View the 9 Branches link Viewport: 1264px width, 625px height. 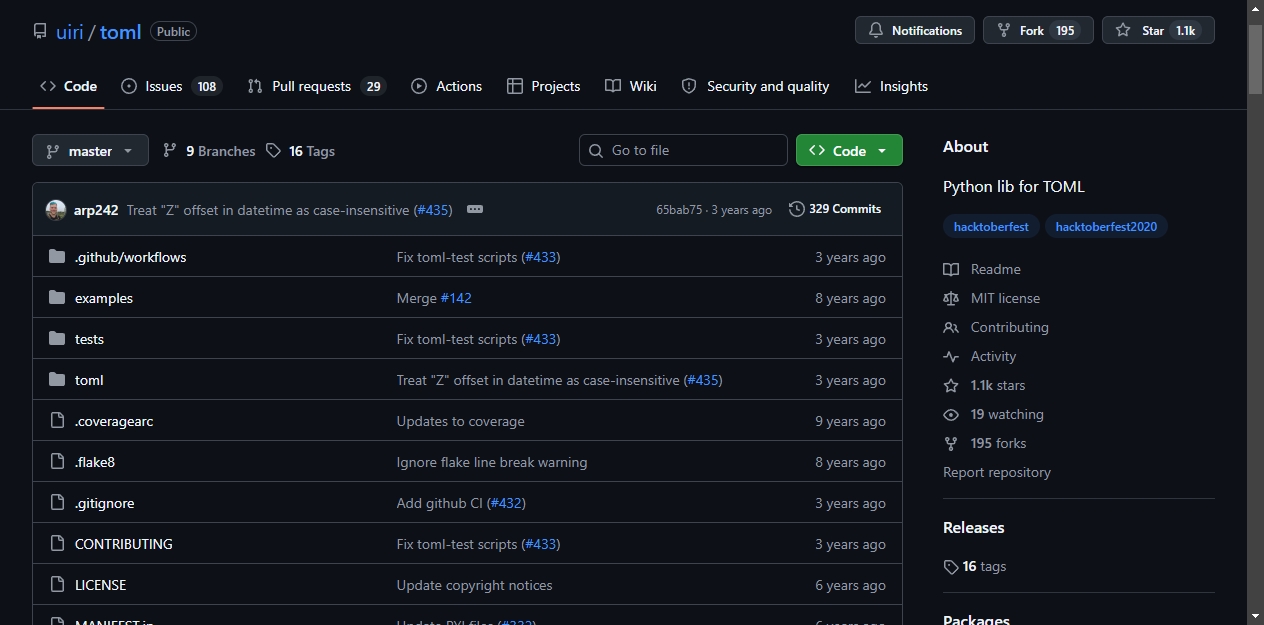[x=209, y=151]
